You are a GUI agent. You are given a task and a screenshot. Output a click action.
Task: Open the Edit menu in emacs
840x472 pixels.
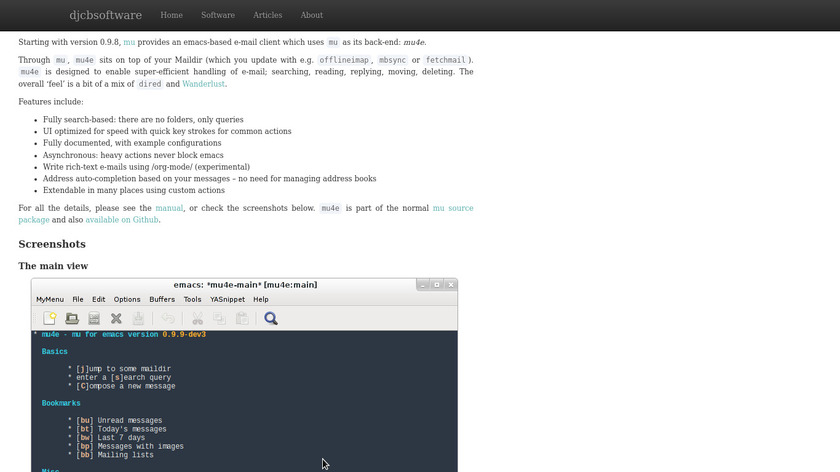point(99,299)
